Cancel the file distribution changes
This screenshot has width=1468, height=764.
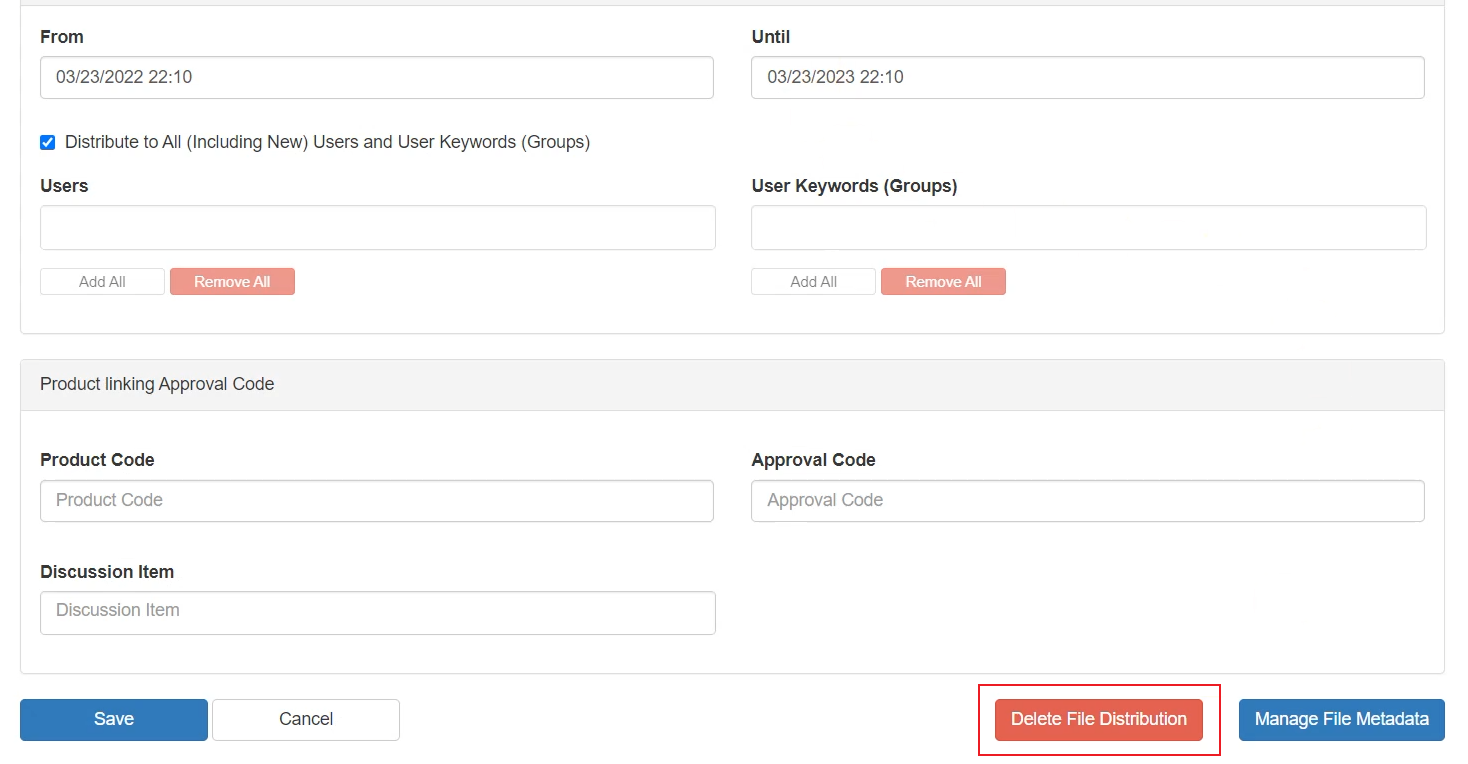click(305, 719)
